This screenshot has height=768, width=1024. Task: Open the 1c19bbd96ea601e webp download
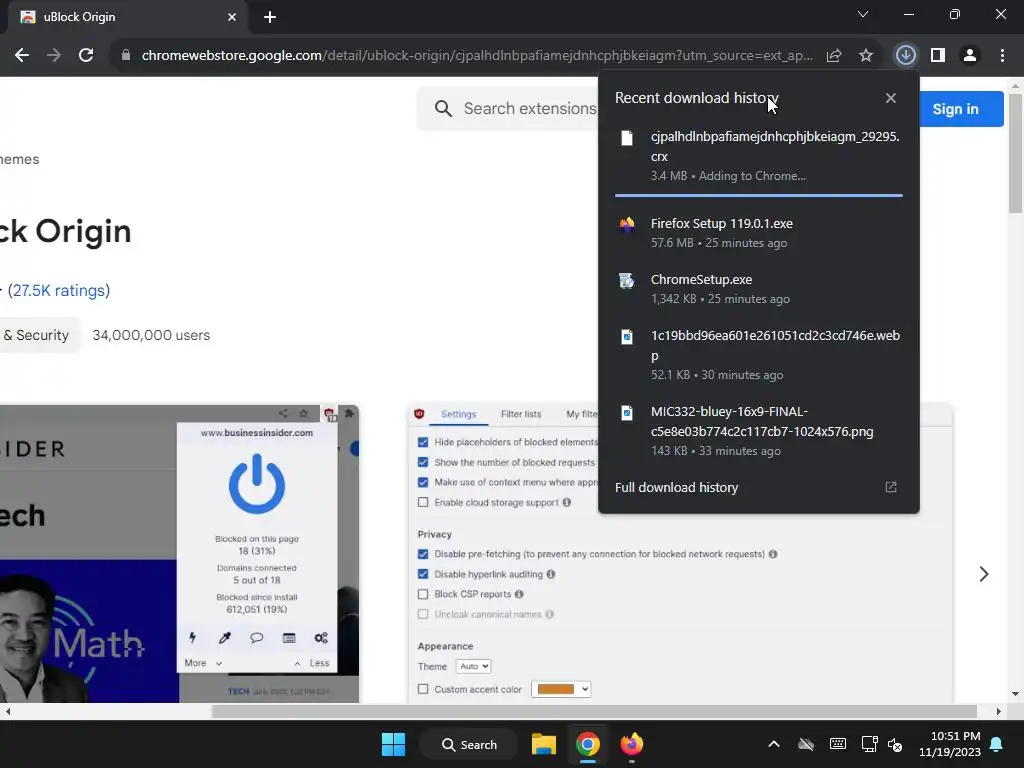[759, 355]
